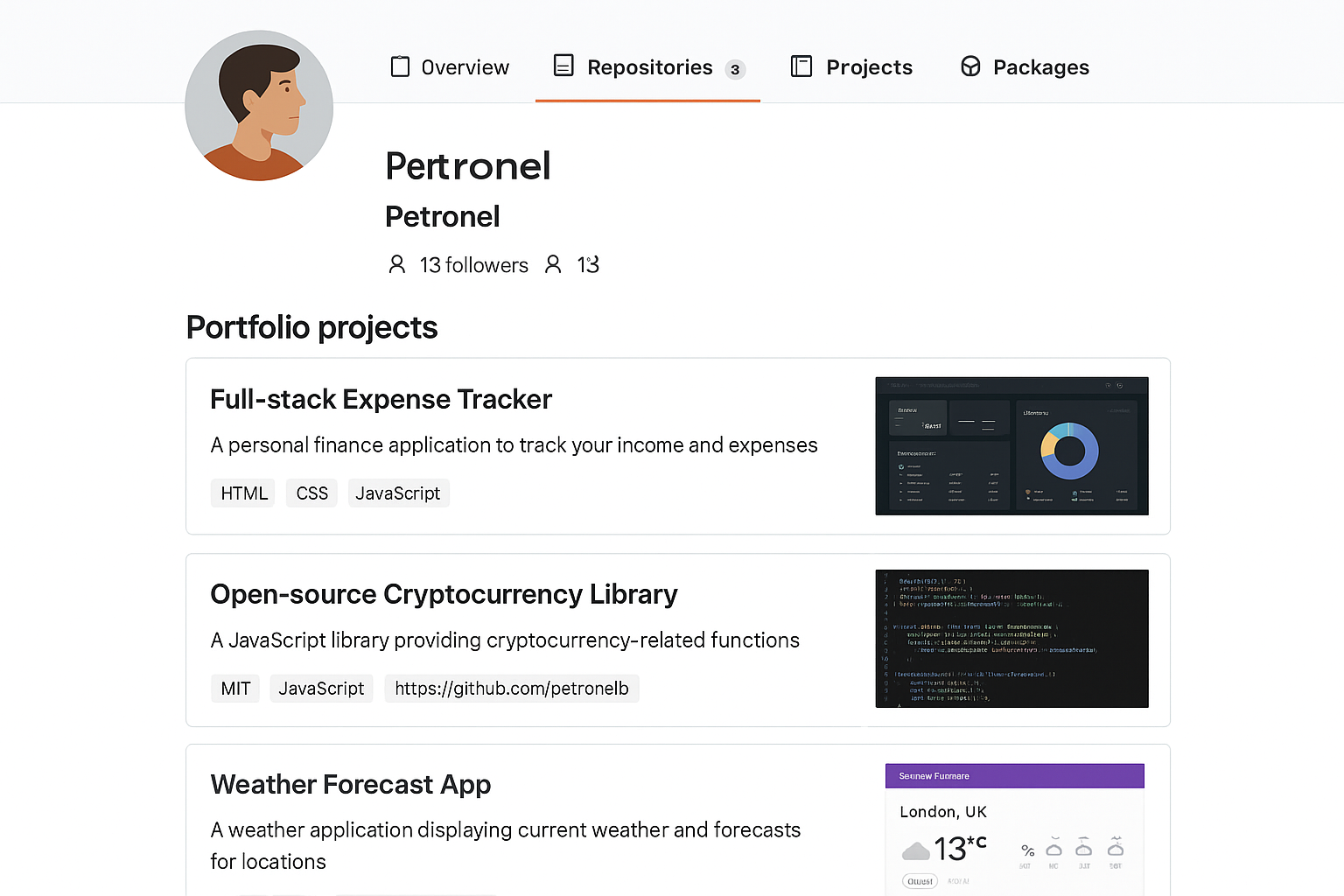
Task: Select the MIT license badge
Action: [234, 688]
